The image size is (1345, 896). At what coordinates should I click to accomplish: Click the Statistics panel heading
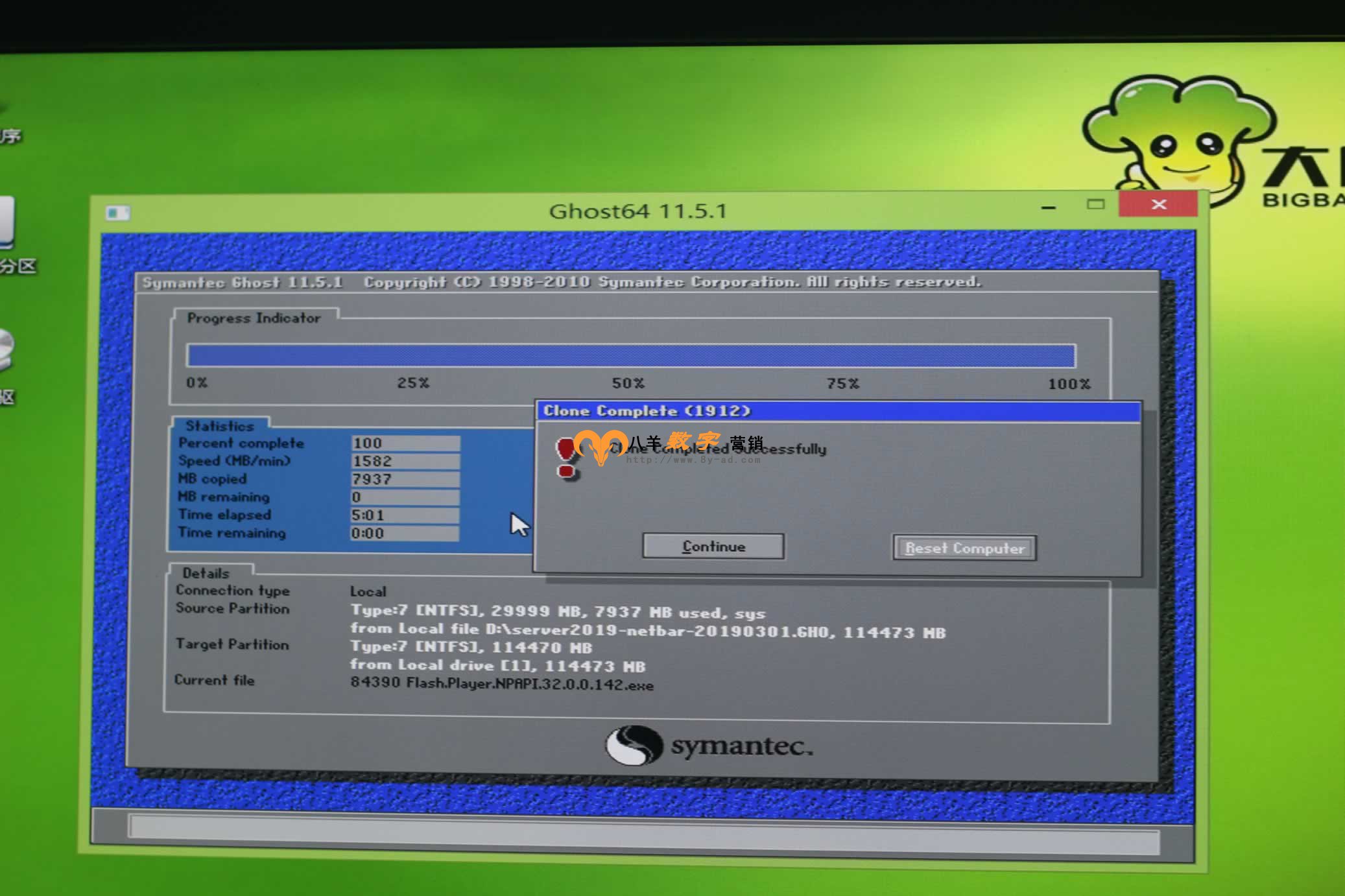(220, 426)
